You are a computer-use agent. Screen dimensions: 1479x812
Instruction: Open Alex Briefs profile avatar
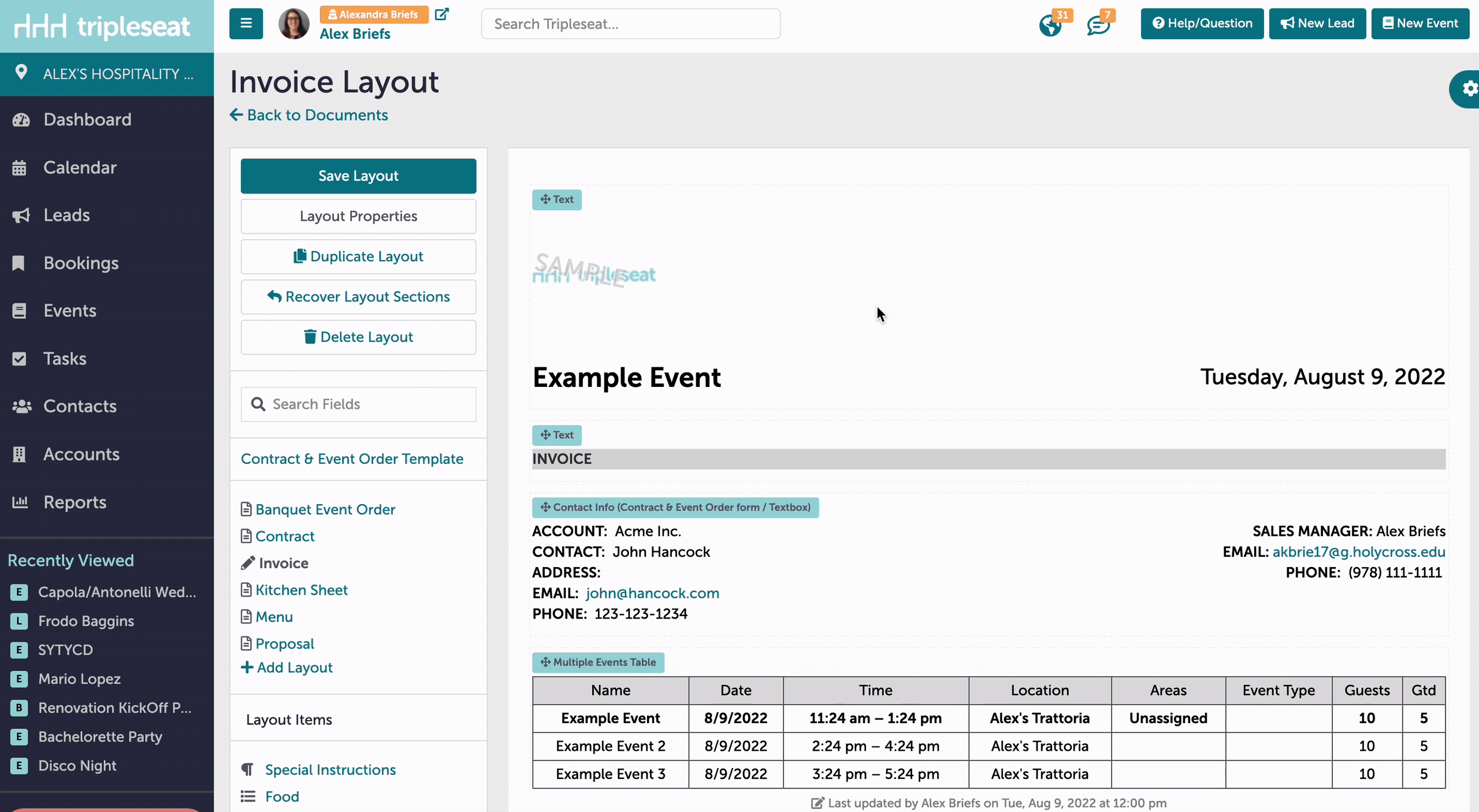click(294, 24)
